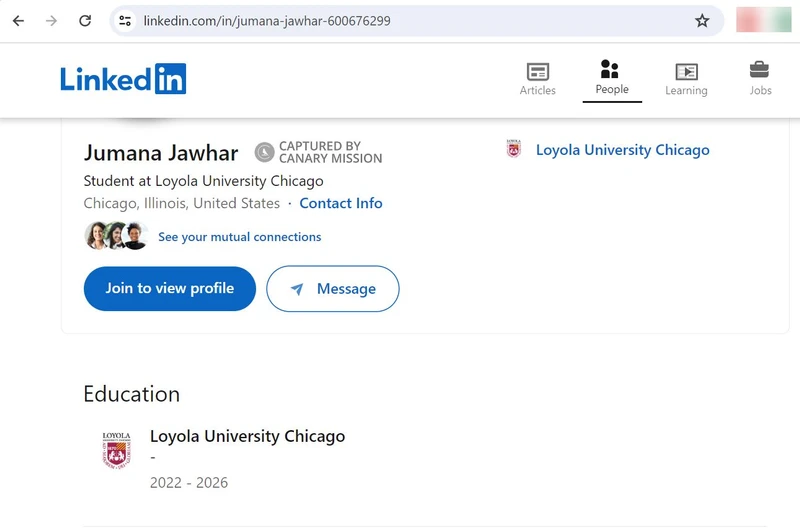The height and width of the screenshot is (528, 800).
Task: Click Chicago, Illinois, United States location text
Action: (182, 203)
